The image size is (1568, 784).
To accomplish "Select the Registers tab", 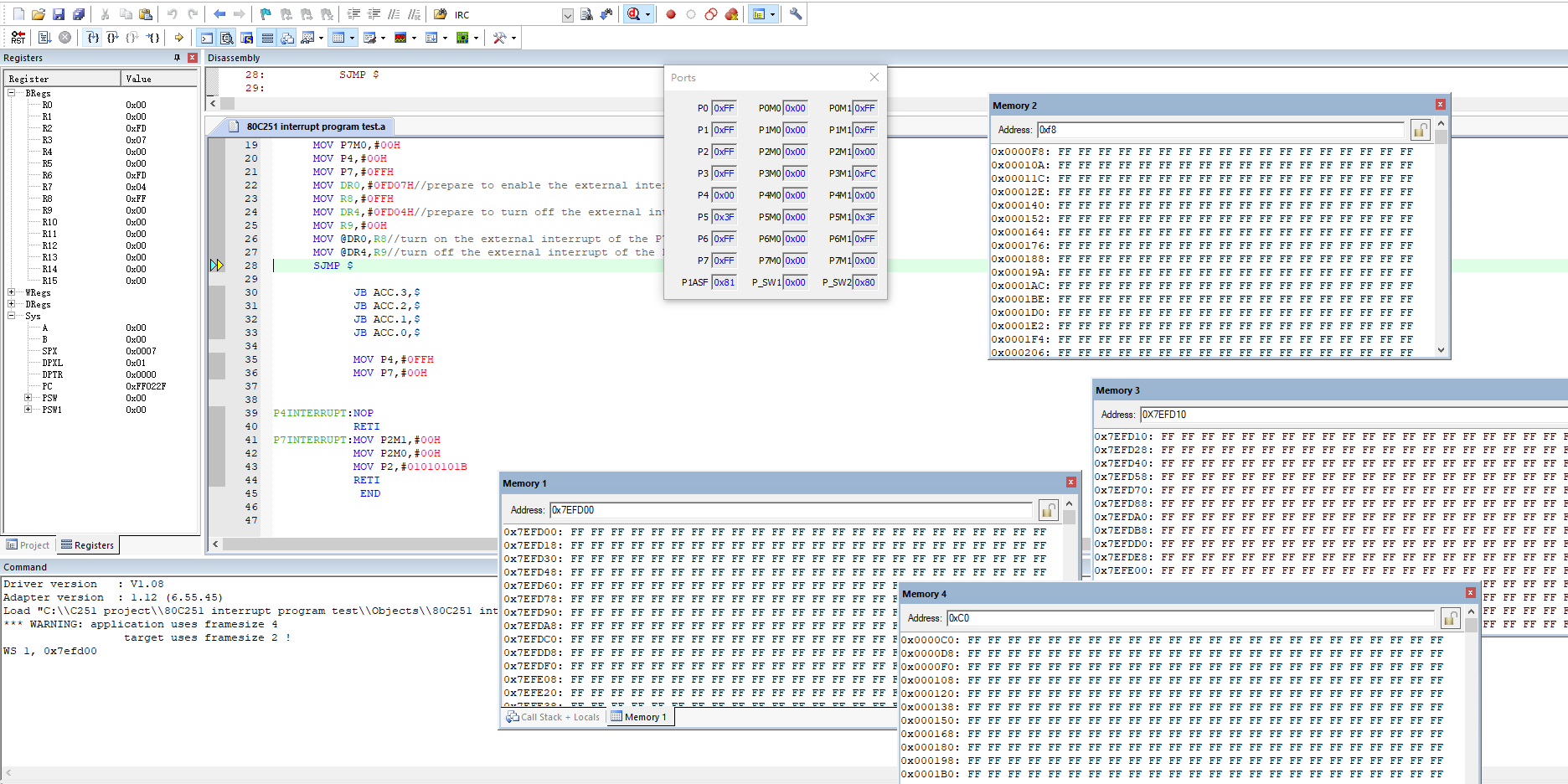I will [x=87, y=545].
